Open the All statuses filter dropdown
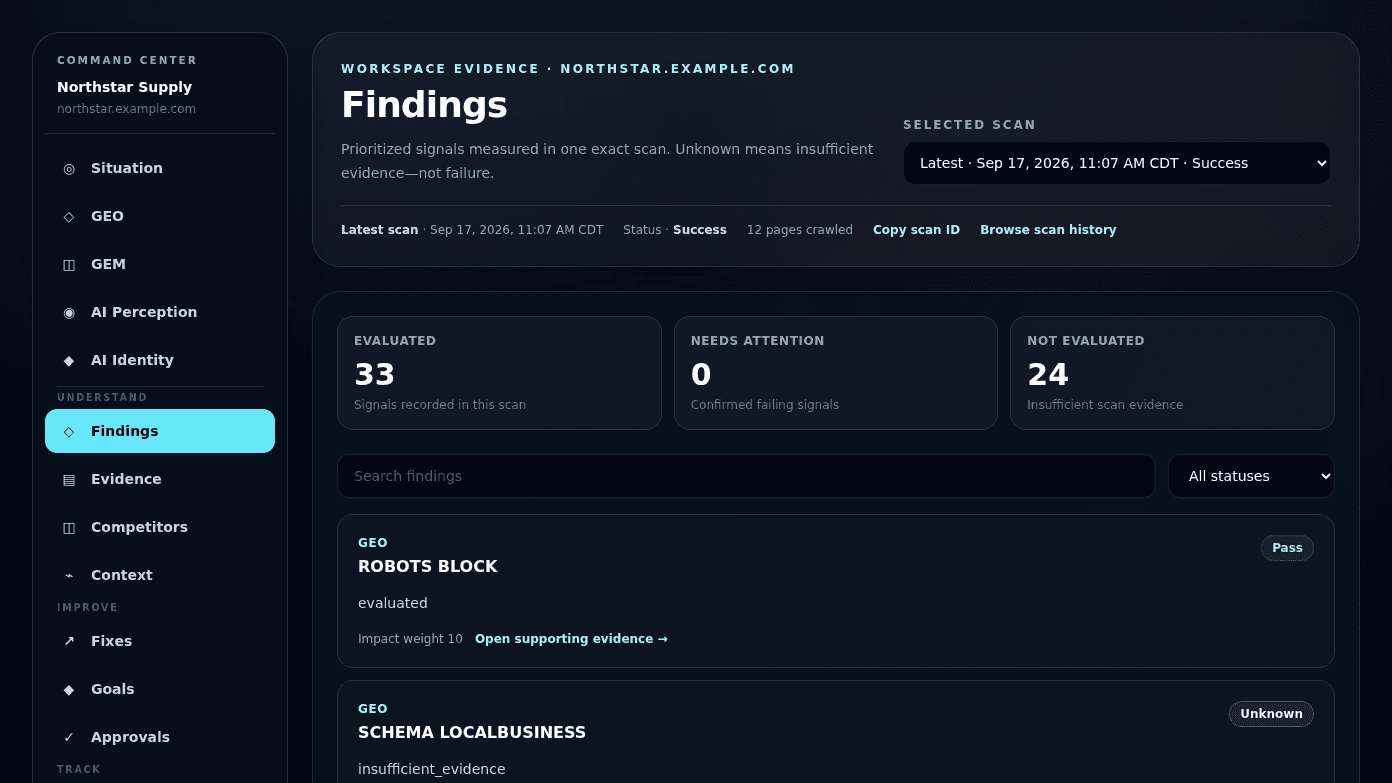 point(1251,476)
